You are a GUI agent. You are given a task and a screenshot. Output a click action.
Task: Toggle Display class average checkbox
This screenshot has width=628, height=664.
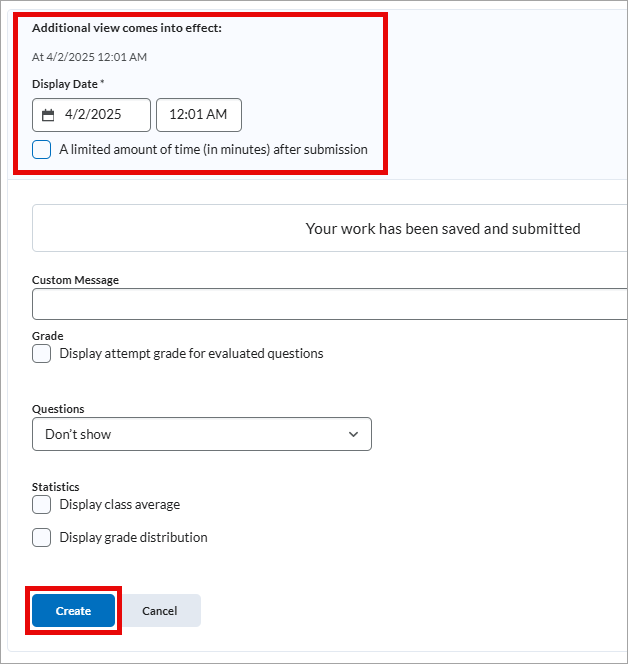tap(42, 505)
